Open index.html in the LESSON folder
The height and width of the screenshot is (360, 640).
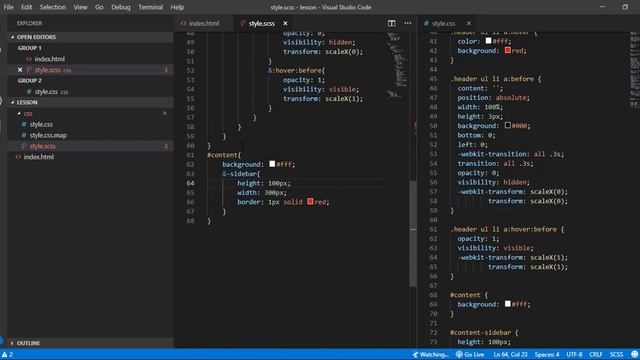click(90, 157)
